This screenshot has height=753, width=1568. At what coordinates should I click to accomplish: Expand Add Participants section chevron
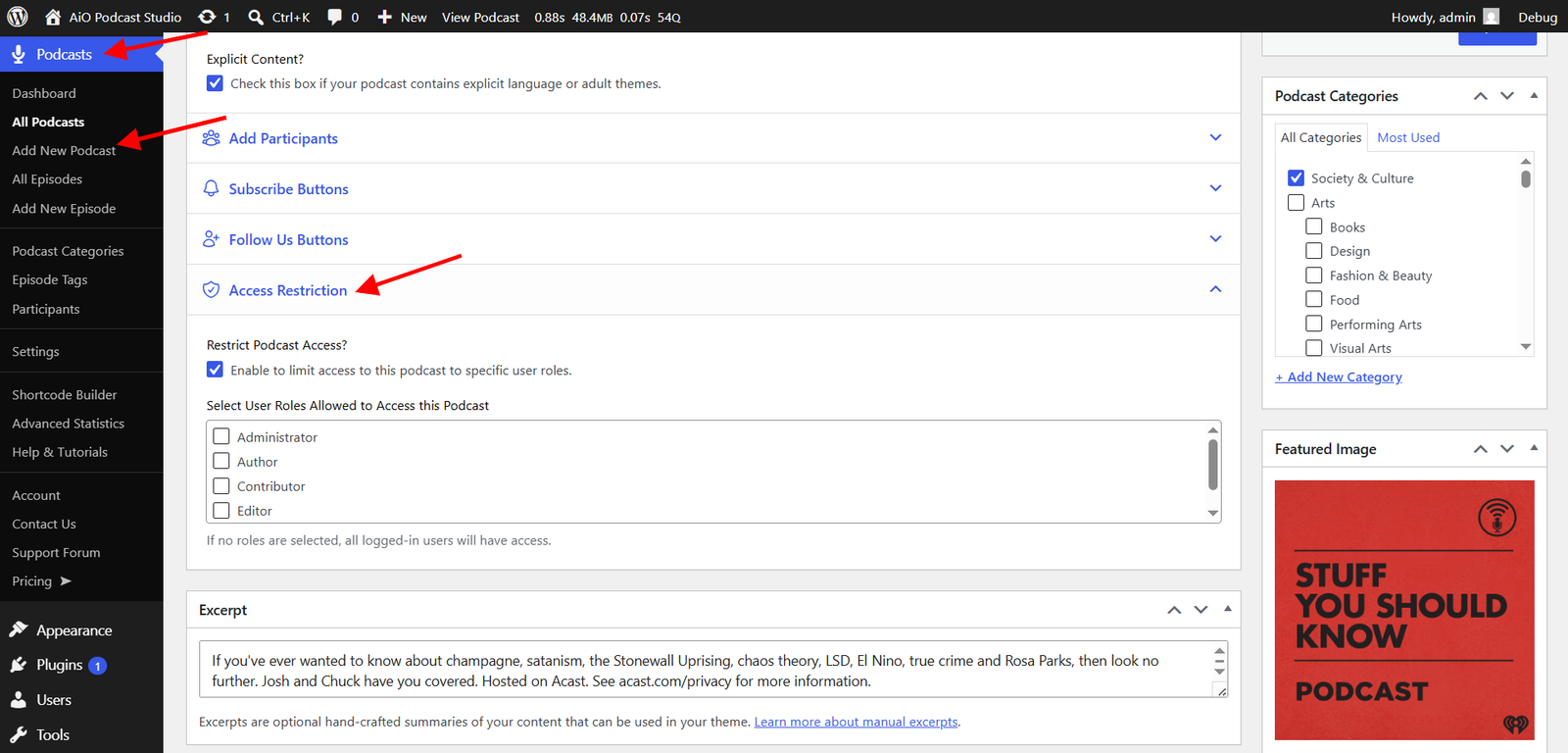1215,137
